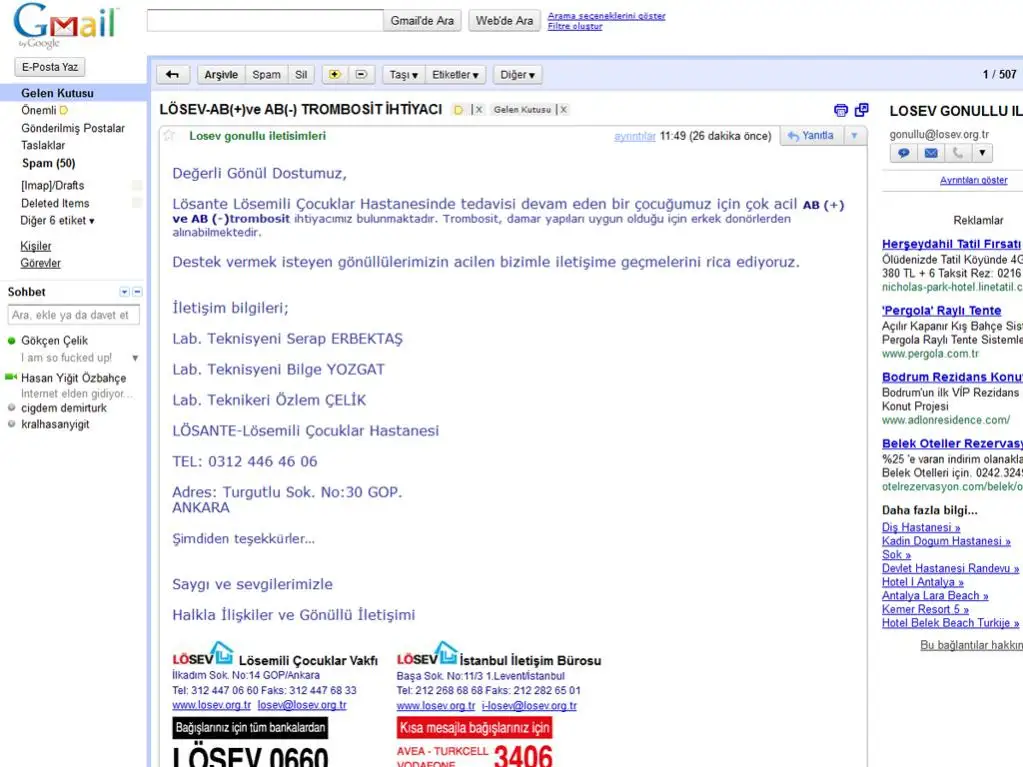The width and height of the screenshot is (1023, 767).
Task: Show message details via ayrıntılar link
Action: click(x=635, y=136)
